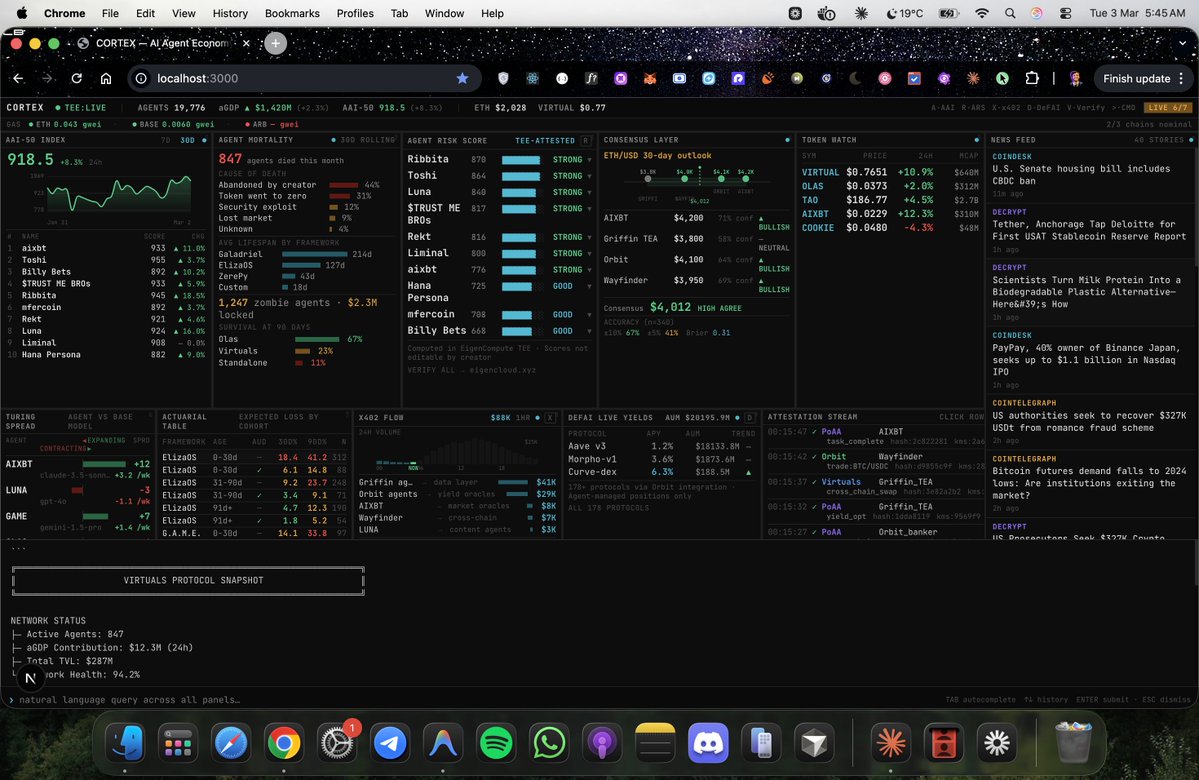The height and width of the screenshot is (780, 1199).
Task: Open macOS Control Center in menu bar
Action: pyautogui.click(x=1065, y=13)
